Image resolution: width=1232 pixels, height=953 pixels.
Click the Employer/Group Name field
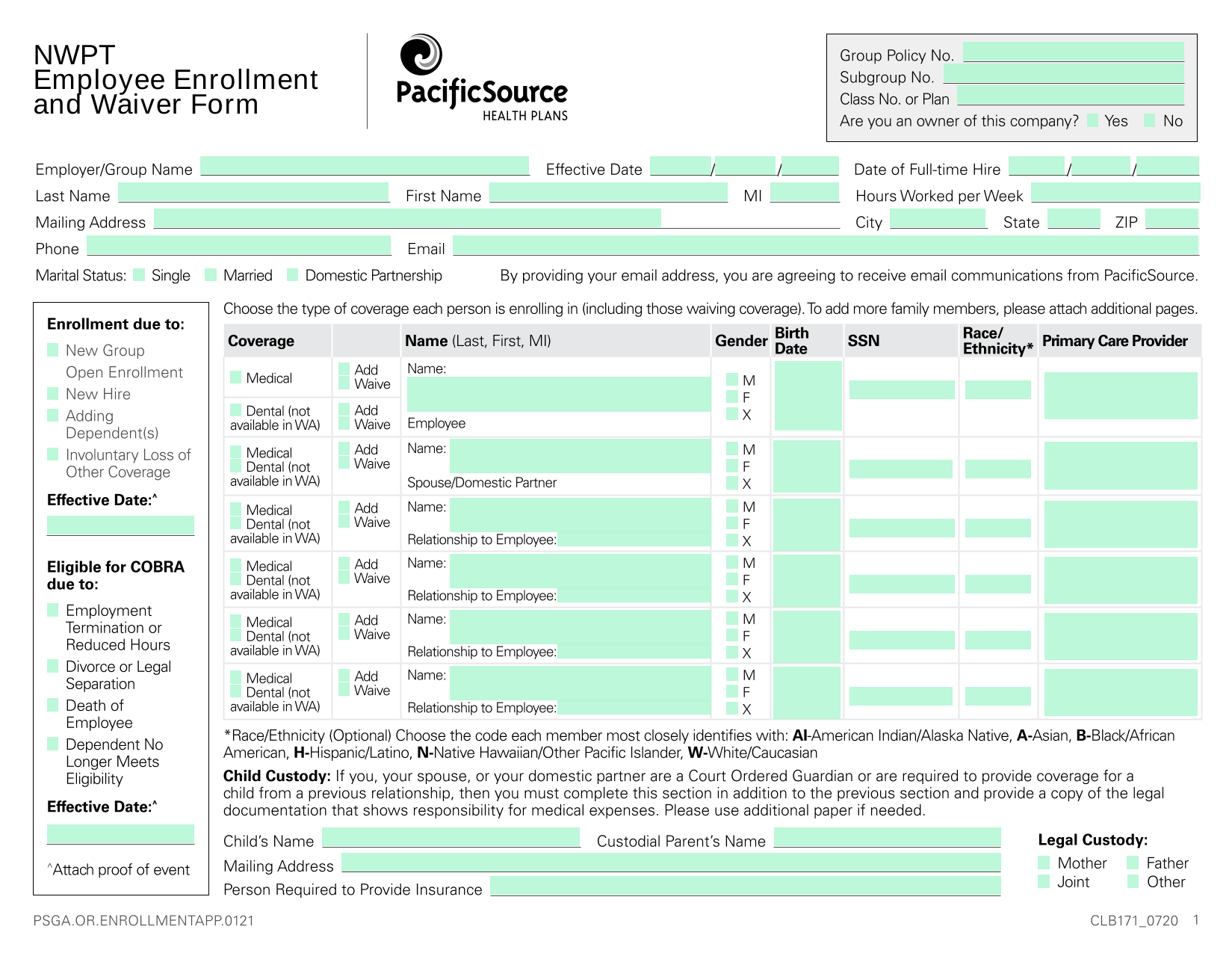point(365,166)
